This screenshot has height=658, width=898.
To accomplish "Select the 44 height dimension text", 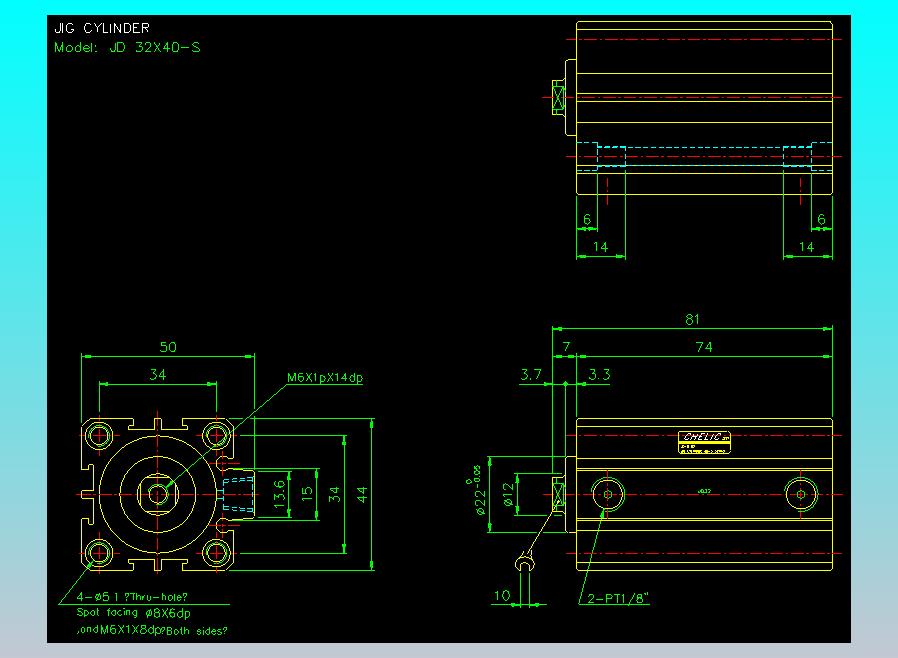I will 364,494.
